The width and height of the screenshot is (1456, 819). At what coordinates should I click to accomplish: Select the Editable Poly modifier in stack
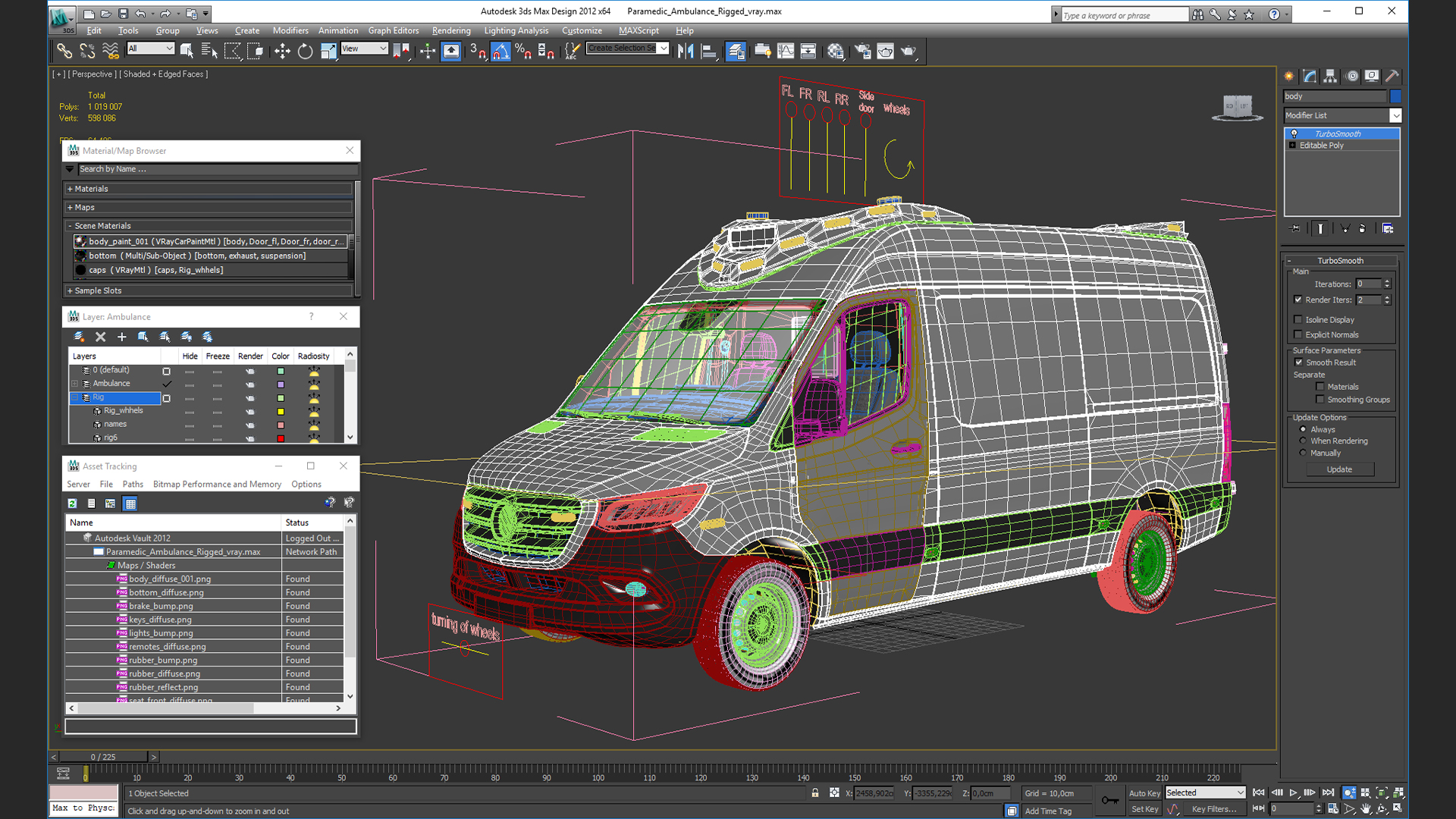1321,146
